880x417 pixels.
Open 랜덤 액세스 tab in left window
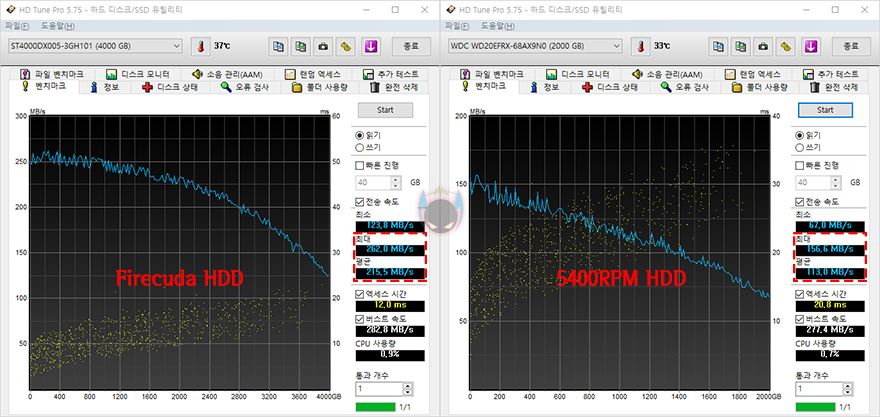[313, 74]
